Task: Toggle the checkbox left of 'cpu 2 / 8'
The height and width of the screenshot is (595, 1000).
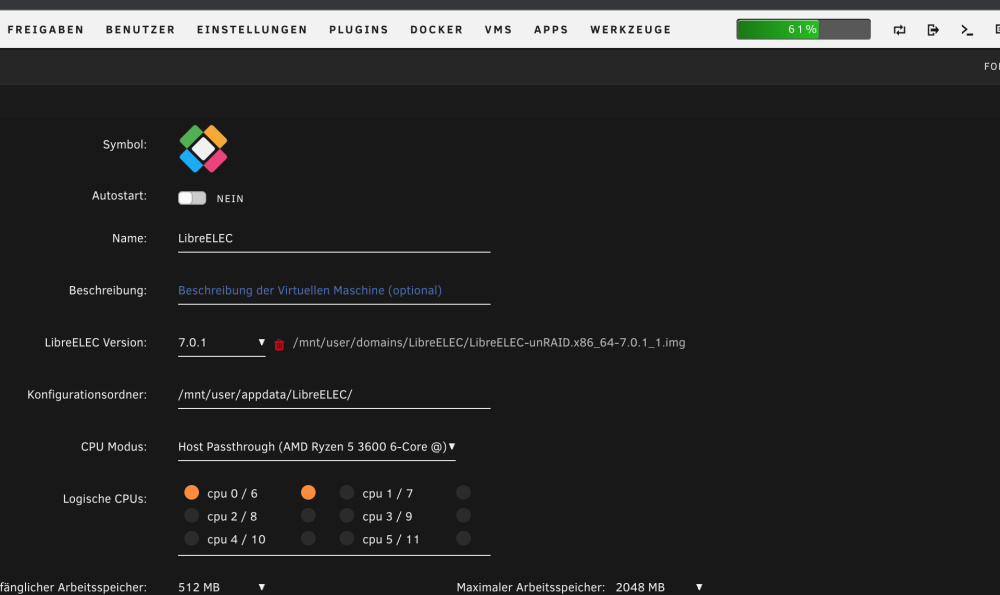Action: (191, 515)
